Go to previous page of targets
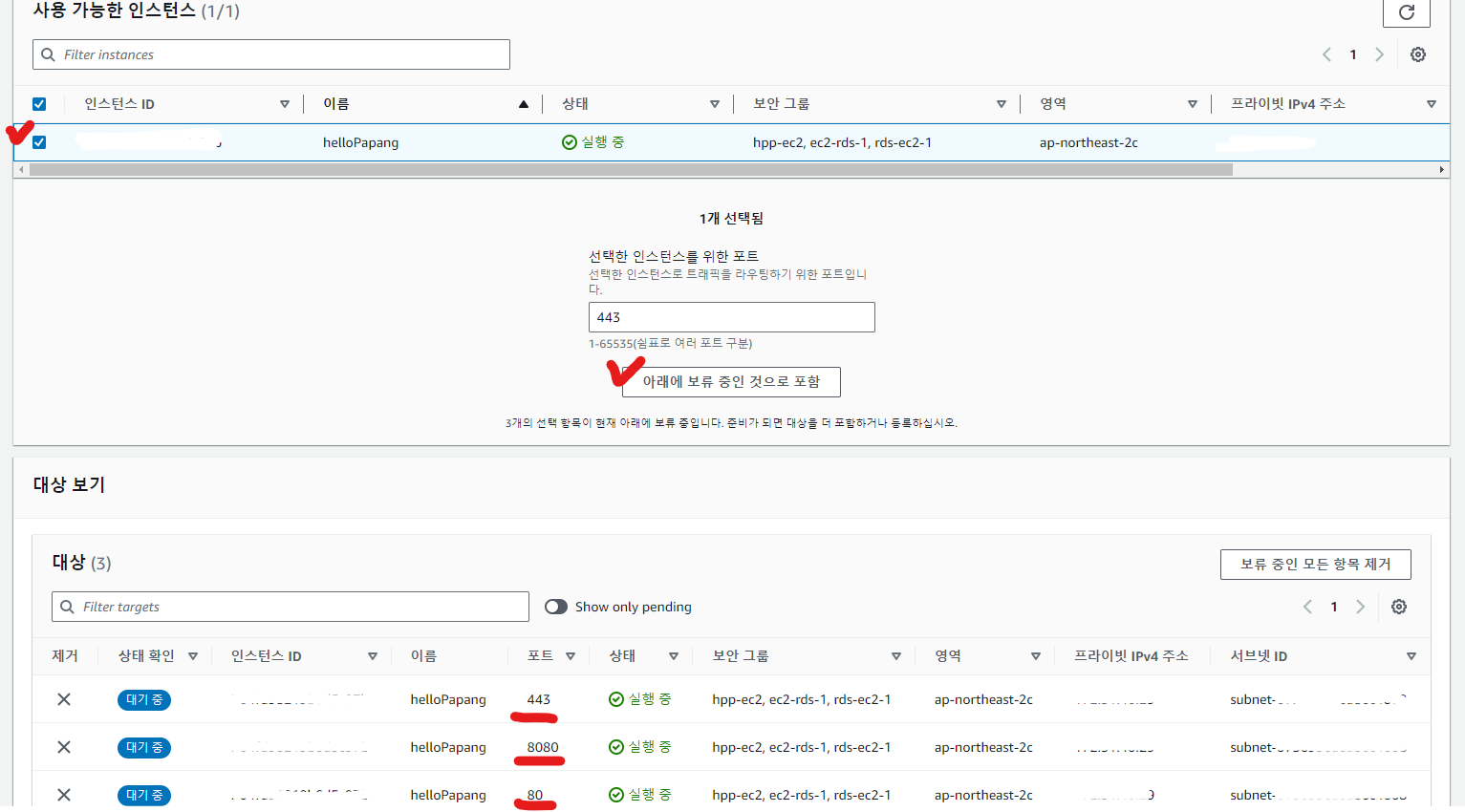The height and width of the screenshot is (812, 1465). click(1307, 607)
